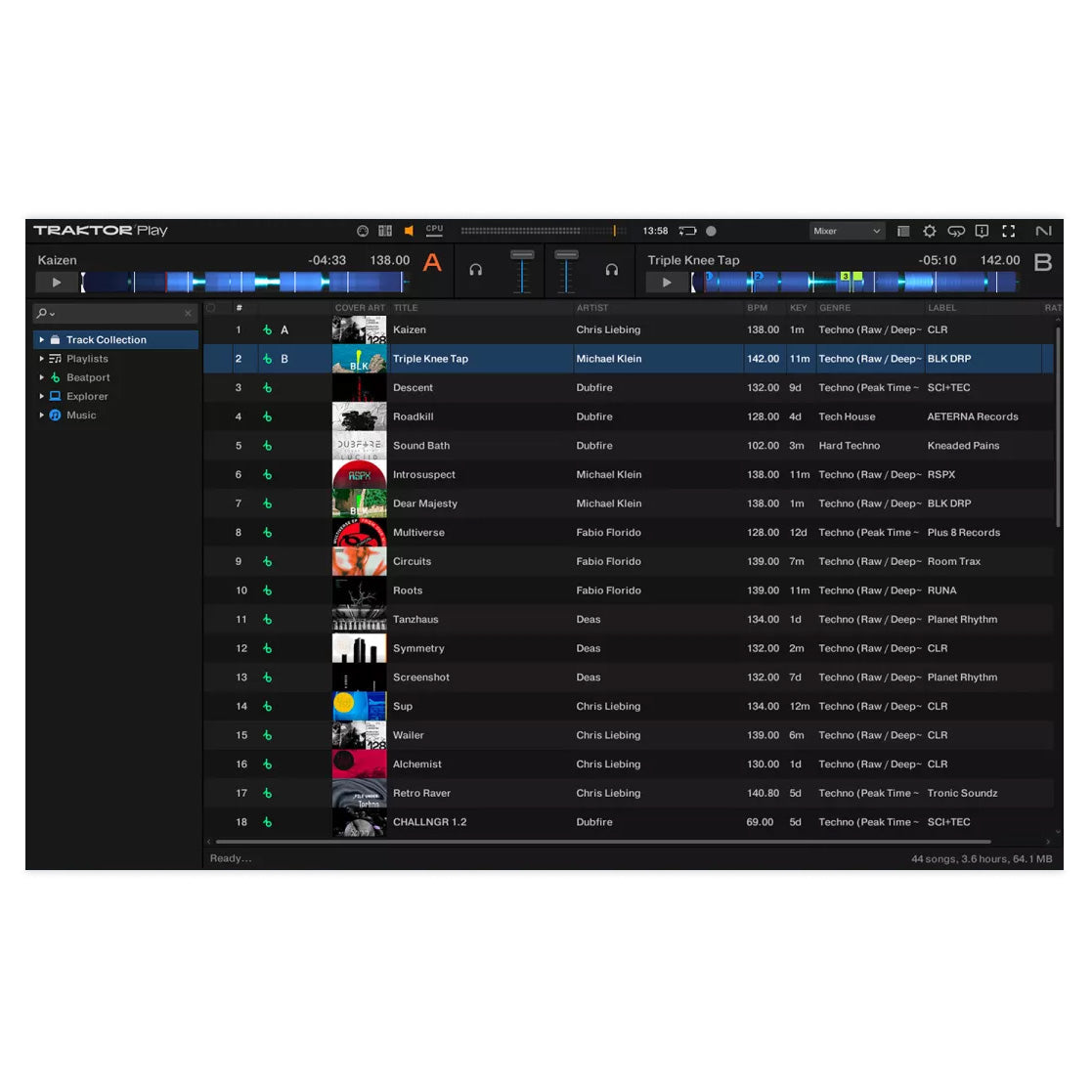Jump to cue marker 3 on deck B
This screenshot has height=1092, width=1092.
(x=844, y=277)
